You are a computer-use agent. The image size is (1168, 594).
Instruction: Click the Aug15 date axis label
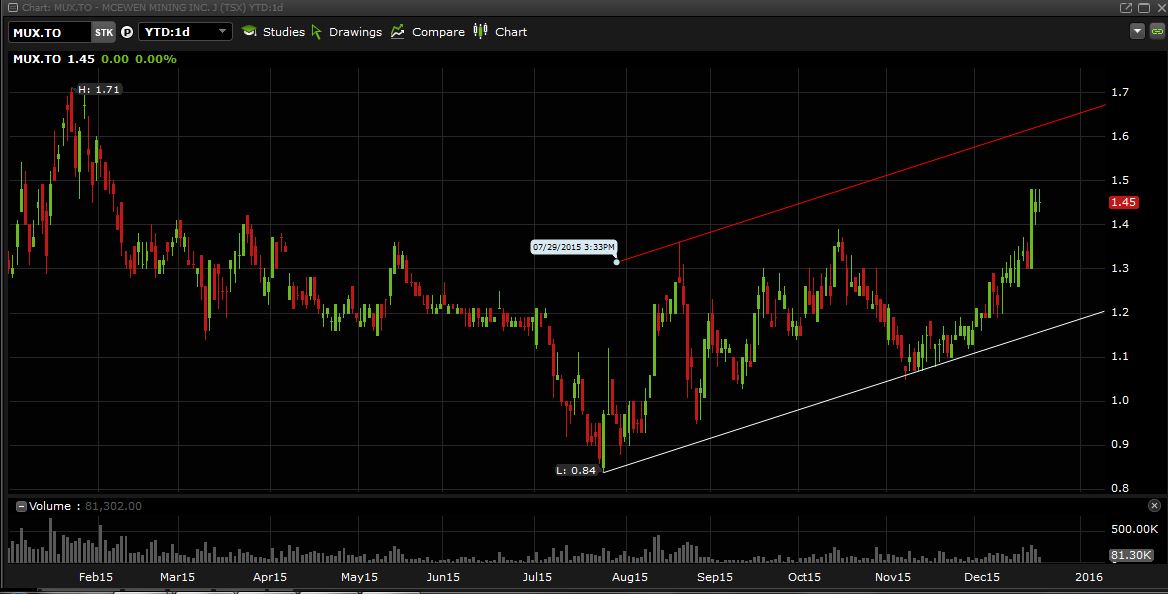tap(629, 577)
